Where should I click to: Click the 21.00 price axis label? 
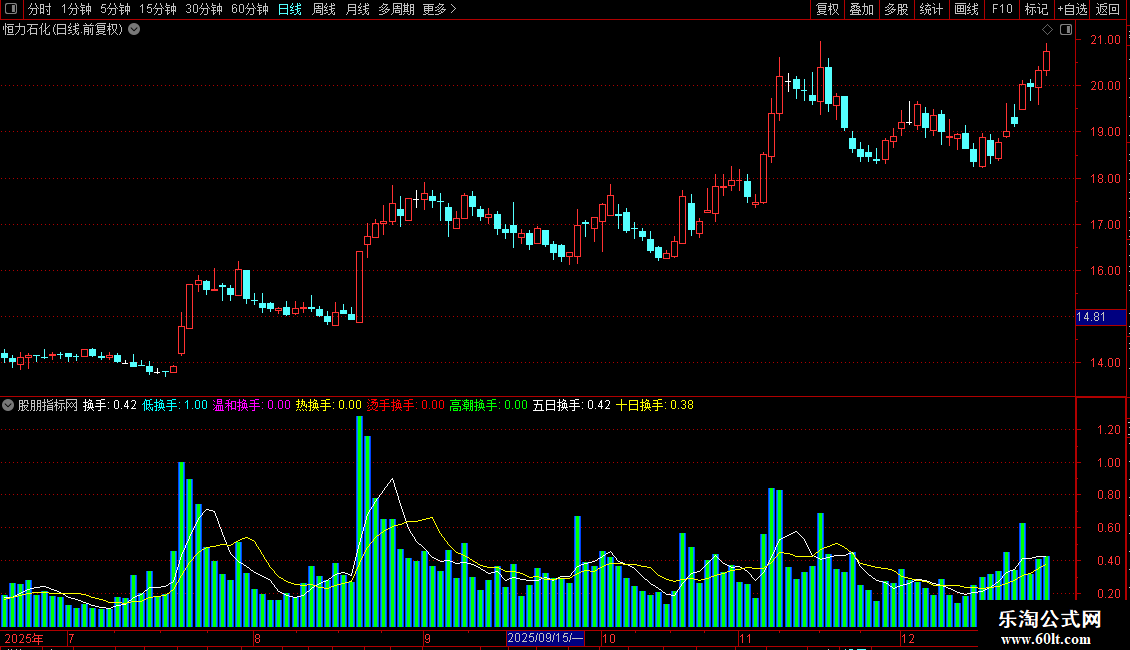[x=1105, y=40]
